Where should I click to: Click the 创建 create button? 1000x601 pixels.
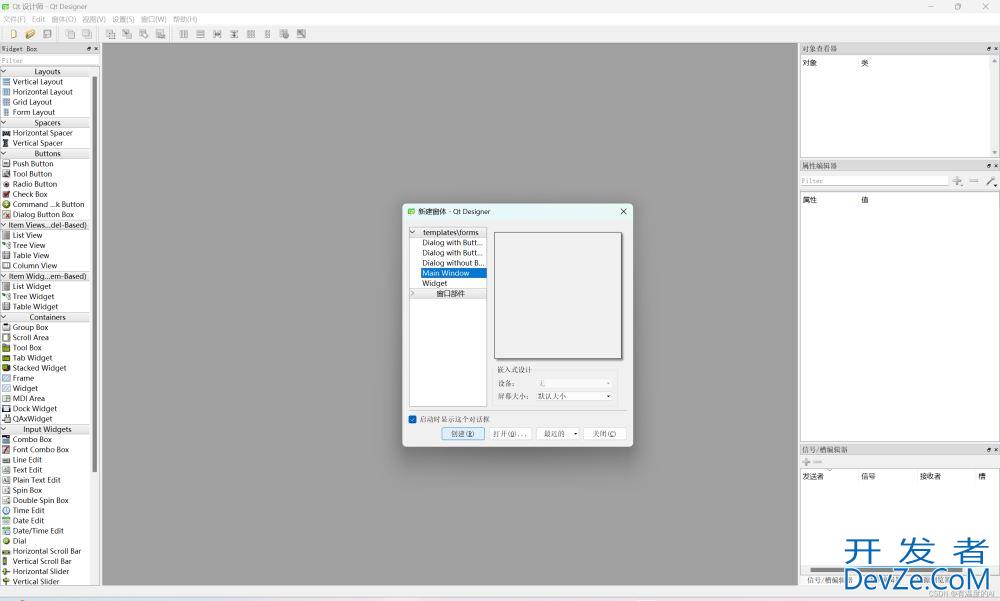(463, 434)
